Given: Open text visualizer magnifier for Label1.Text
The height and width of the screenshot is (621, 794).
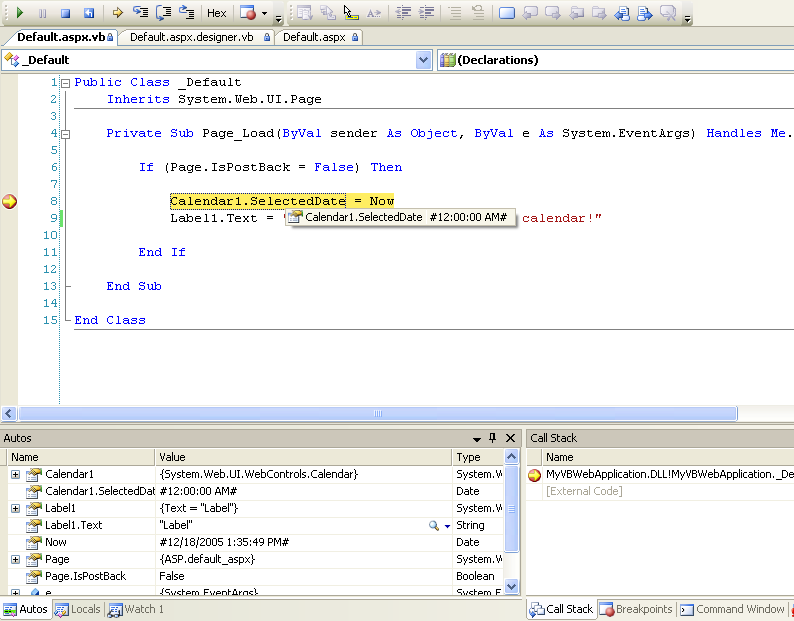Looking at the screenshot, I should (x=434, y=525).
